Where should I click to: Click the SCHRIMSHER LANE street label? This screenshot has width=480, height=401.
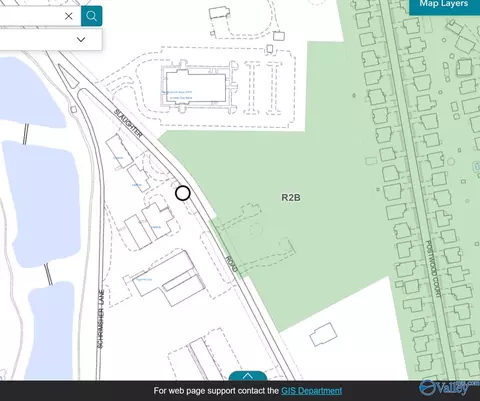(x=100, y=319)
